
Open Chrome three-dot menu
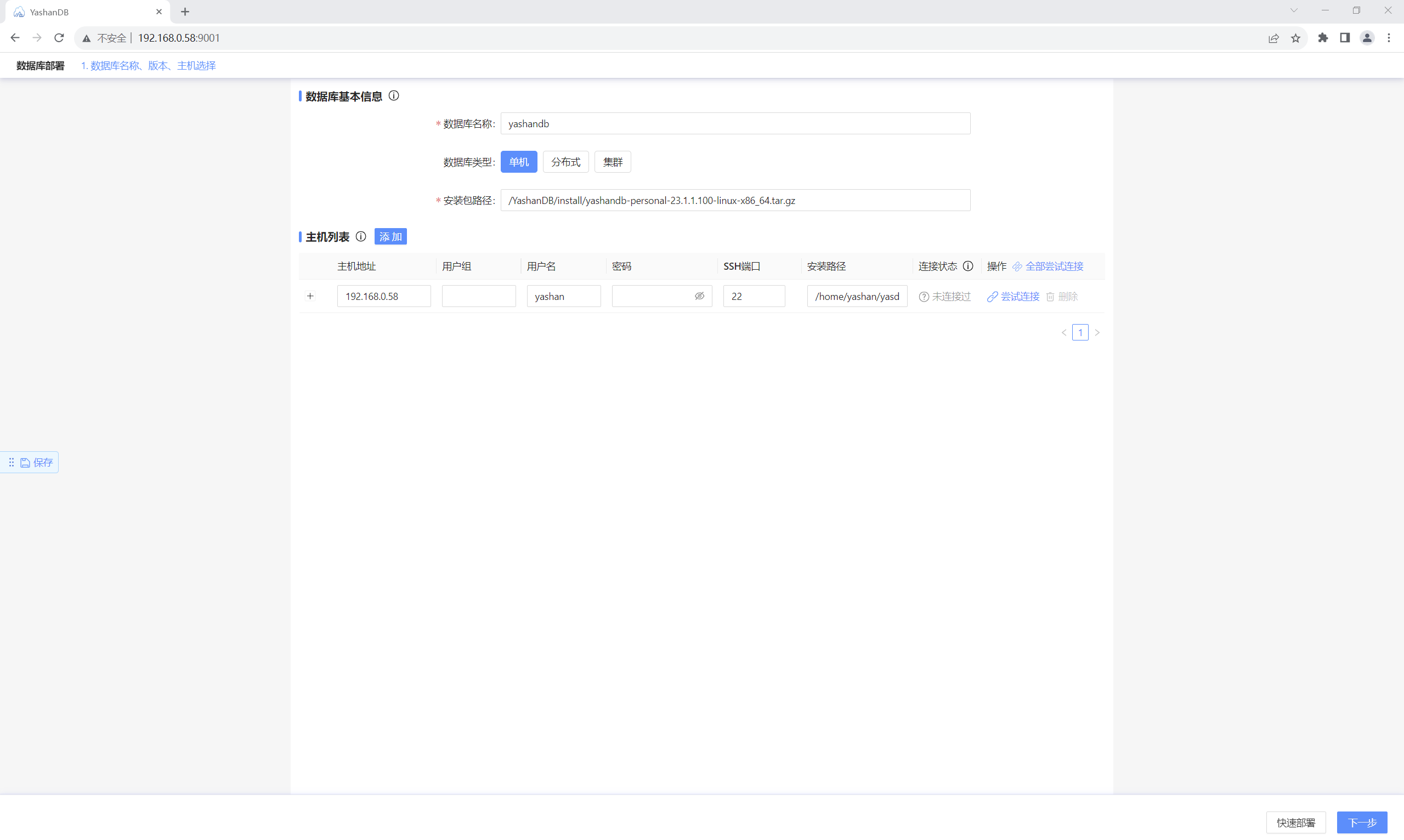pos(1388,38)
